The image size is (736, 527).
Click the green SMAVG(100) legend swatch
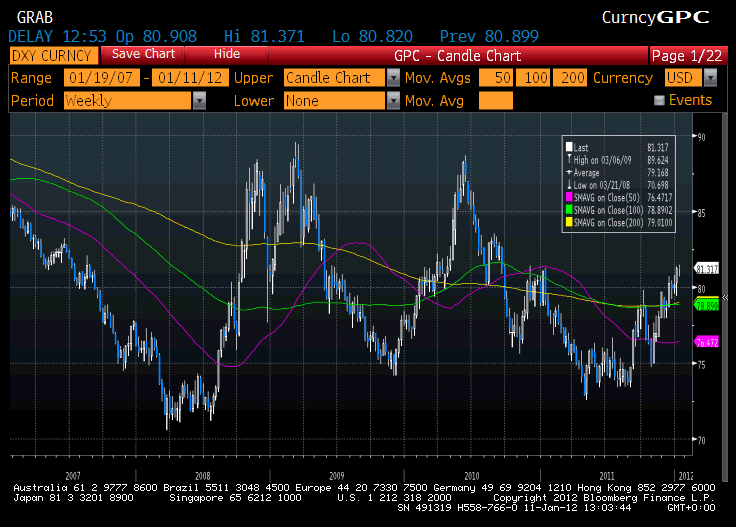(x=569, y=210)
